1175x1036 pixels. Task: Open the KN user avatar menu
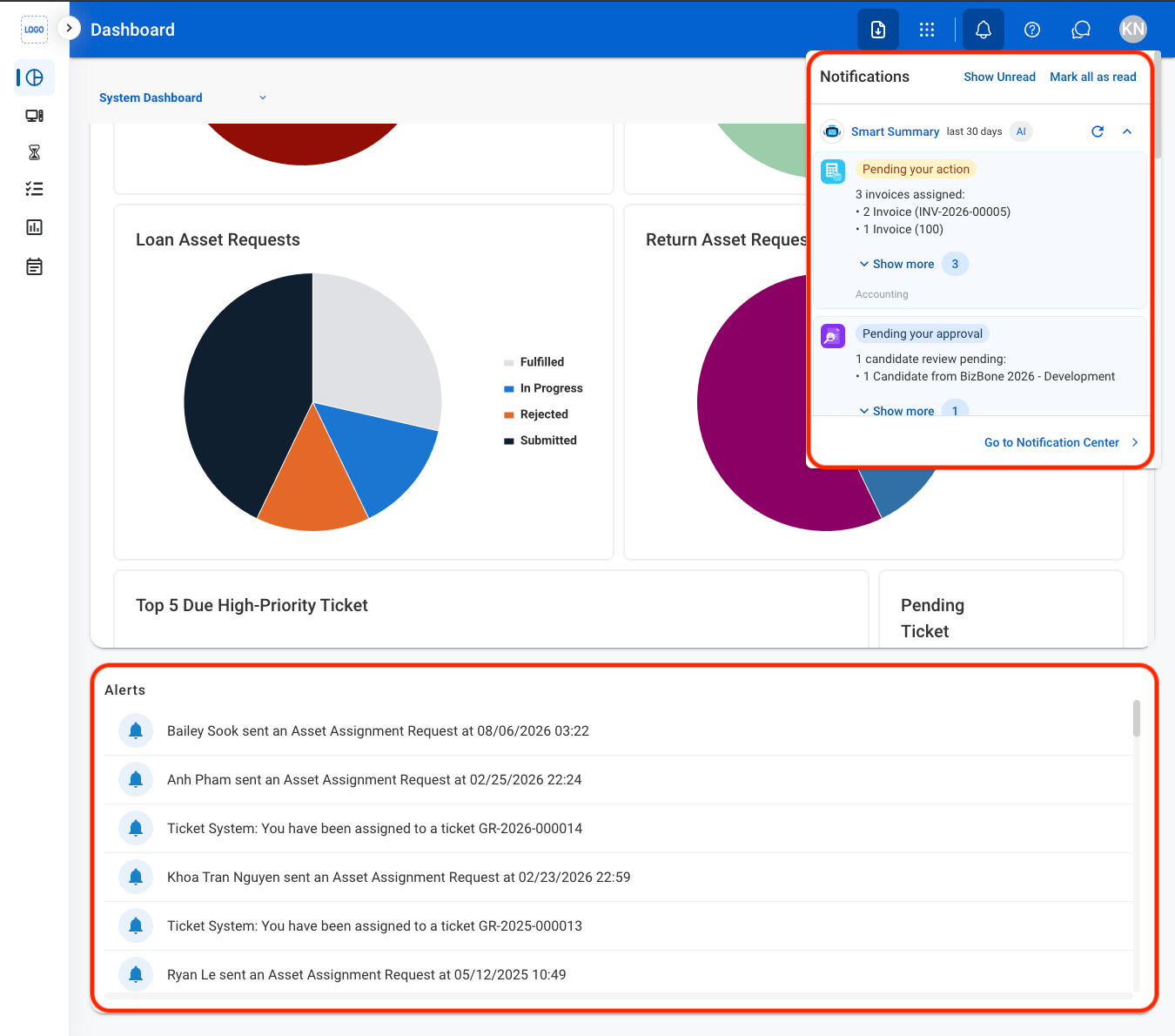tap(1133, 30)
